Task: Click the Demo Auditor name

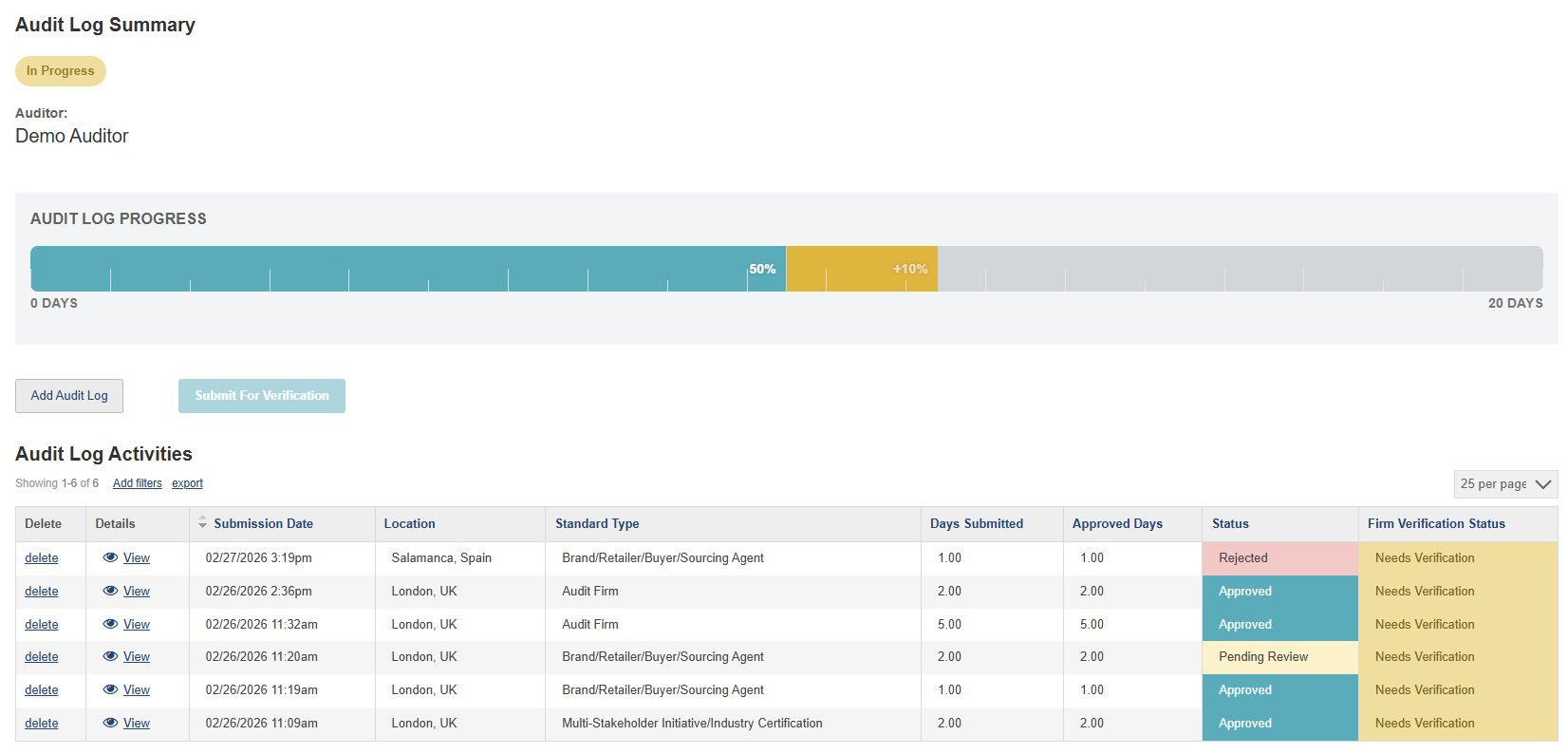Action: coord(71,136)
